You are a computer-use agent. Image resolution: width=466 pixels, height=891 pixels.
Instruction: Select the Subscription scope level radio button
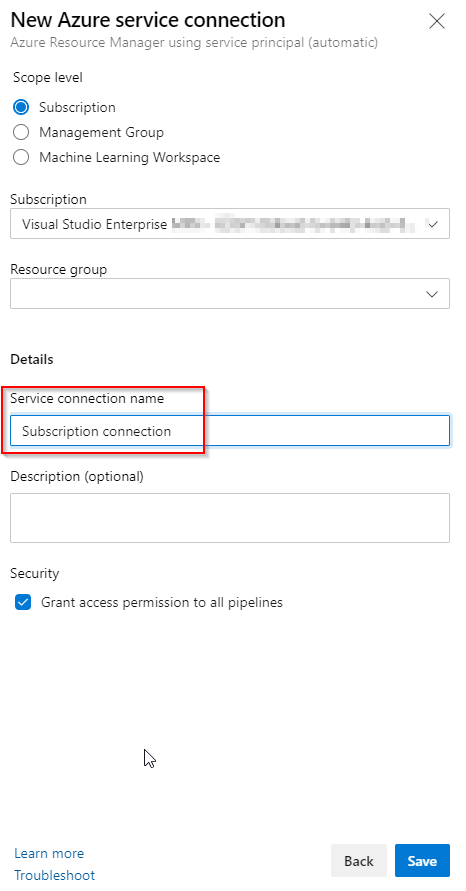pyautogui.click(x=21, y=107)
